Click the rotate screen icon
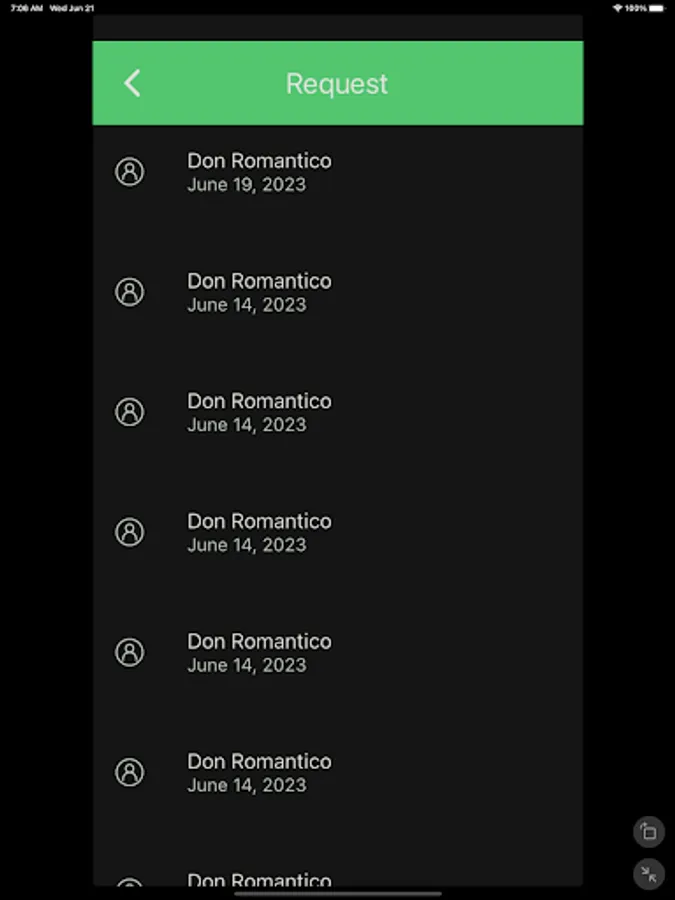The height and width of the screenshot is (900, 675). [x=648, y=831]
